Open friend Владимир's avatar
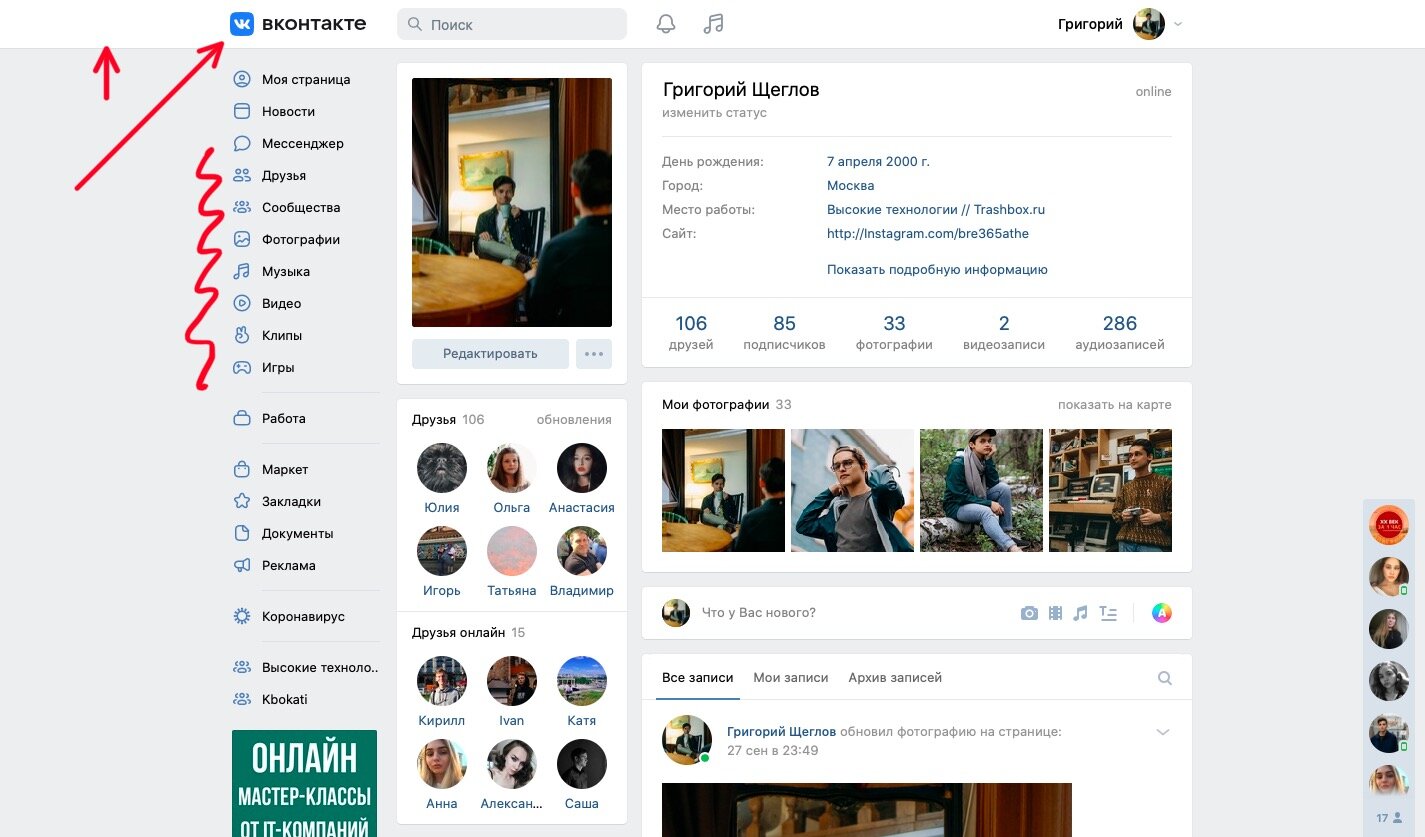Screen dimensions: 1425x837 point(582,551)
